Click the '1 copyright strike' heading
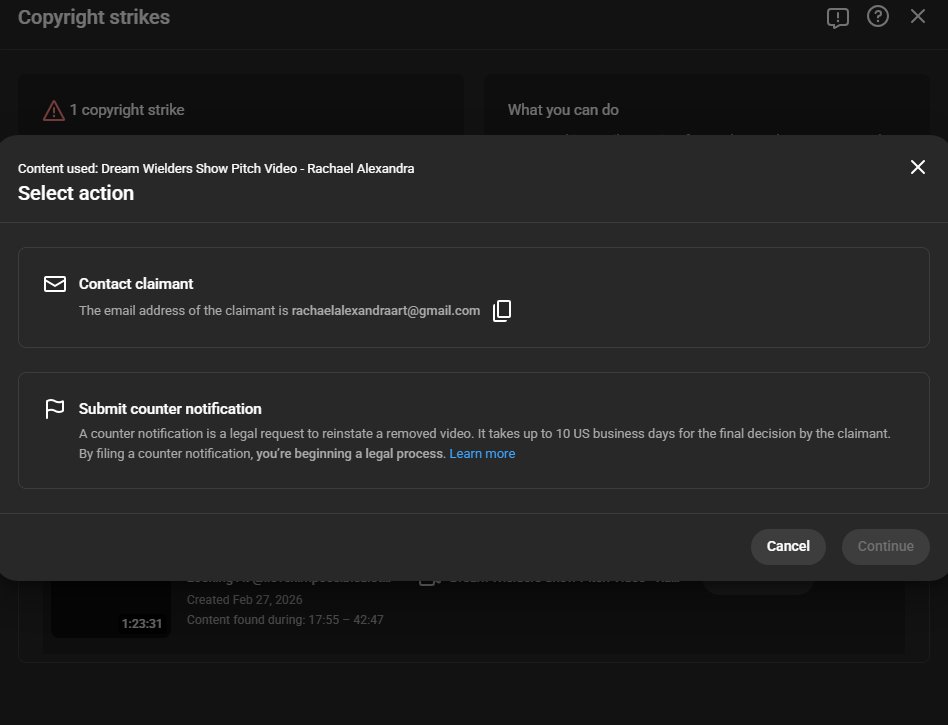This screenshot has height=725, width=948. point(127,110)
